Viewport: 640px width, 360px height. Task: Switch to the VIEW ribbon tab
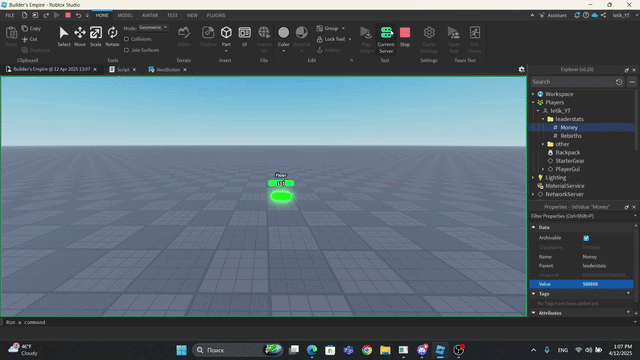coord(192,15)
